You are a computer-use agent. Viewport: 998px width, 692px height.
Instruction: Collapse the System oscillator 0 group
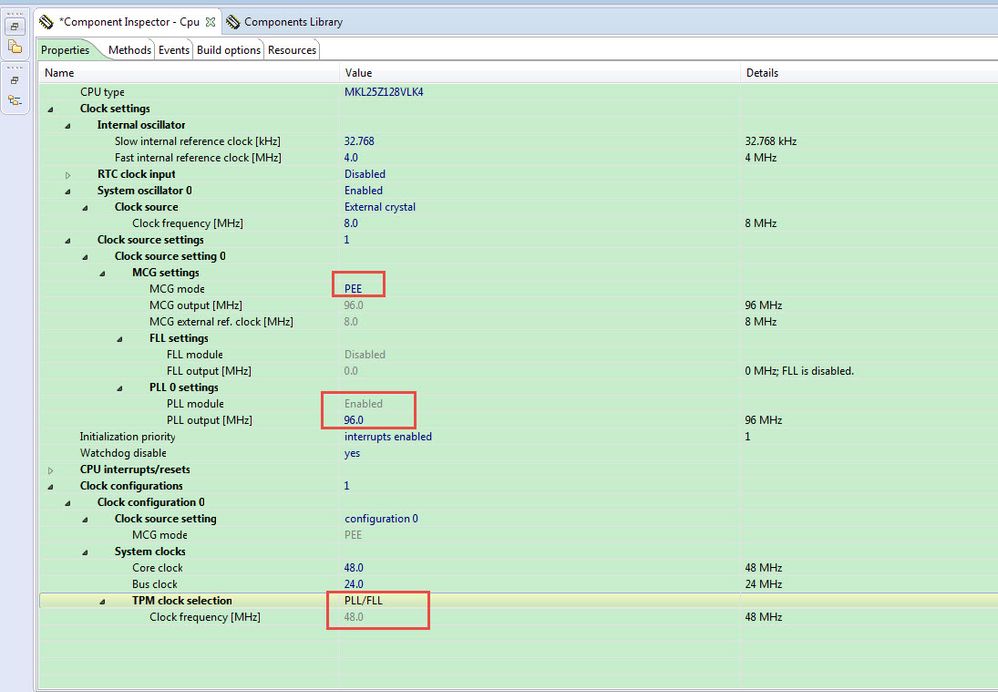(x=67, y=192)
